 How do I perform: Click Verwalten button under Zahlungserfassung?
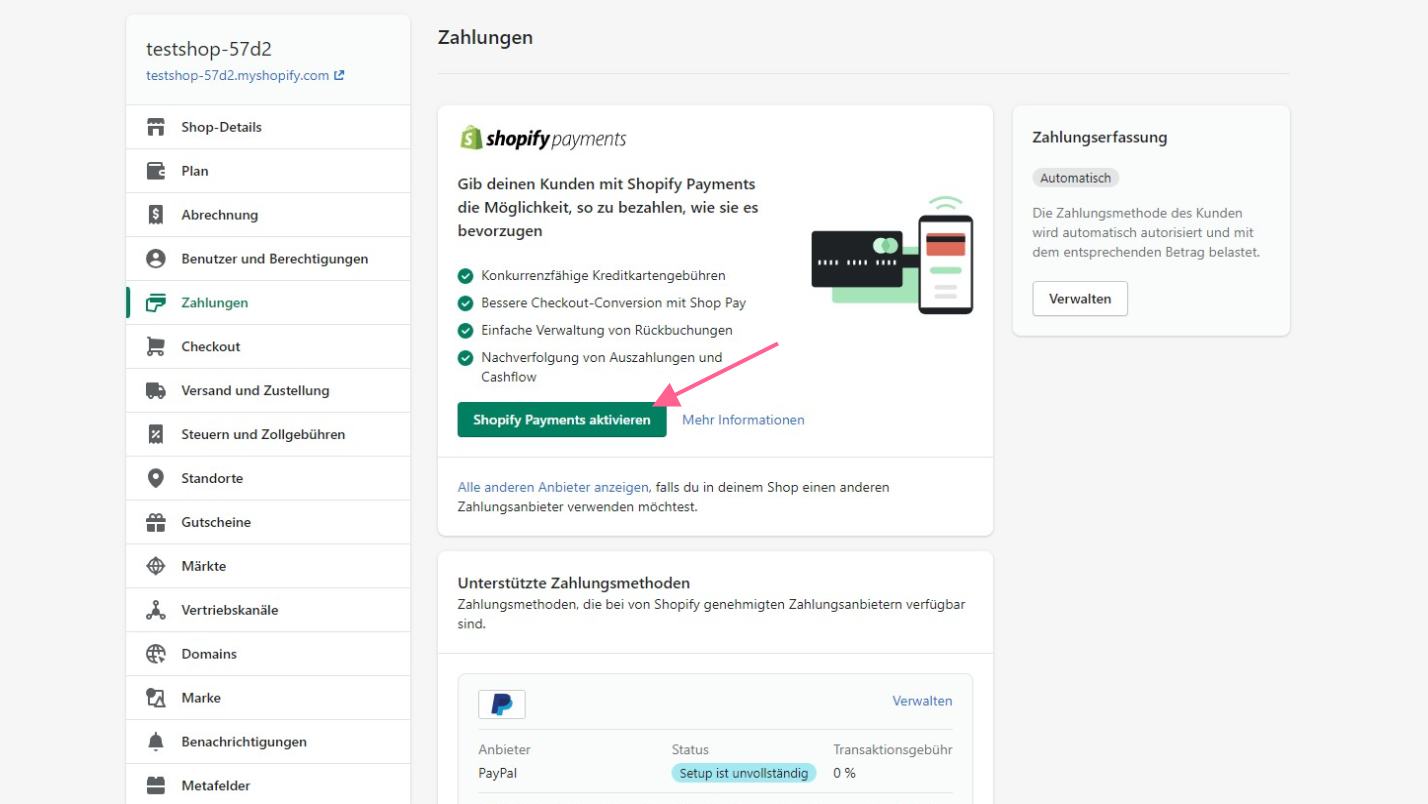click(1080, 299)
